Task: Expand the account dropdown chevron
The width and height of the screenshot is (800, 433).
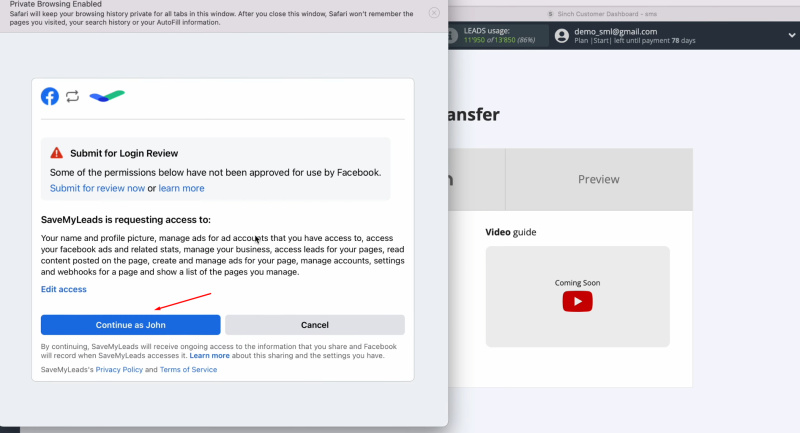Action: [x=790, y=36]
